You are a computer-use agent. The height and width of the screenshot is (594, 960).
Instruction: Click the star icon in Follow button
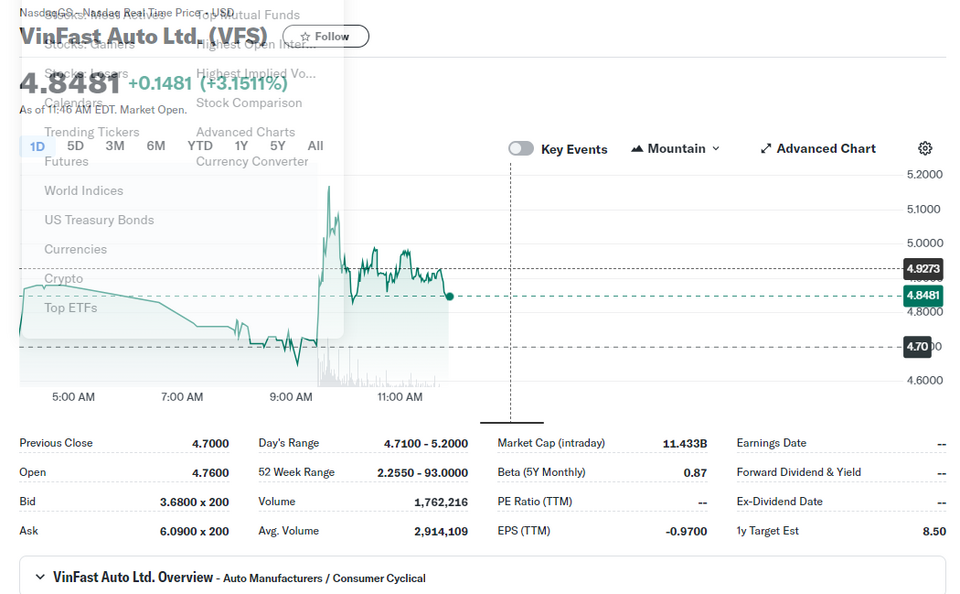coord(306,37)
